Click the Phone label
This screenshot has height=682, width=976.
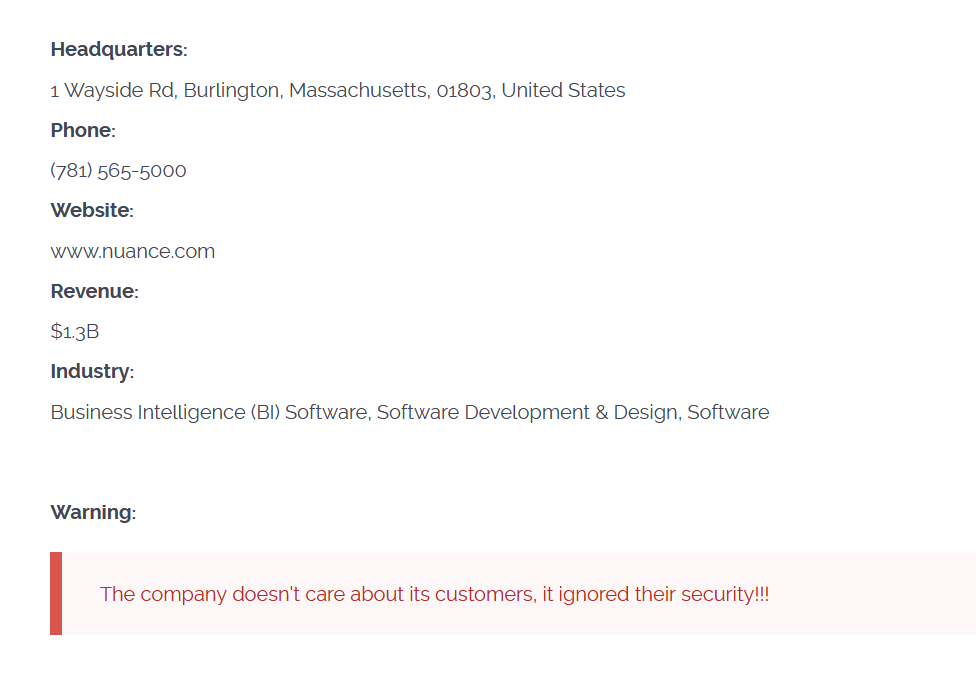click(82, 130)
